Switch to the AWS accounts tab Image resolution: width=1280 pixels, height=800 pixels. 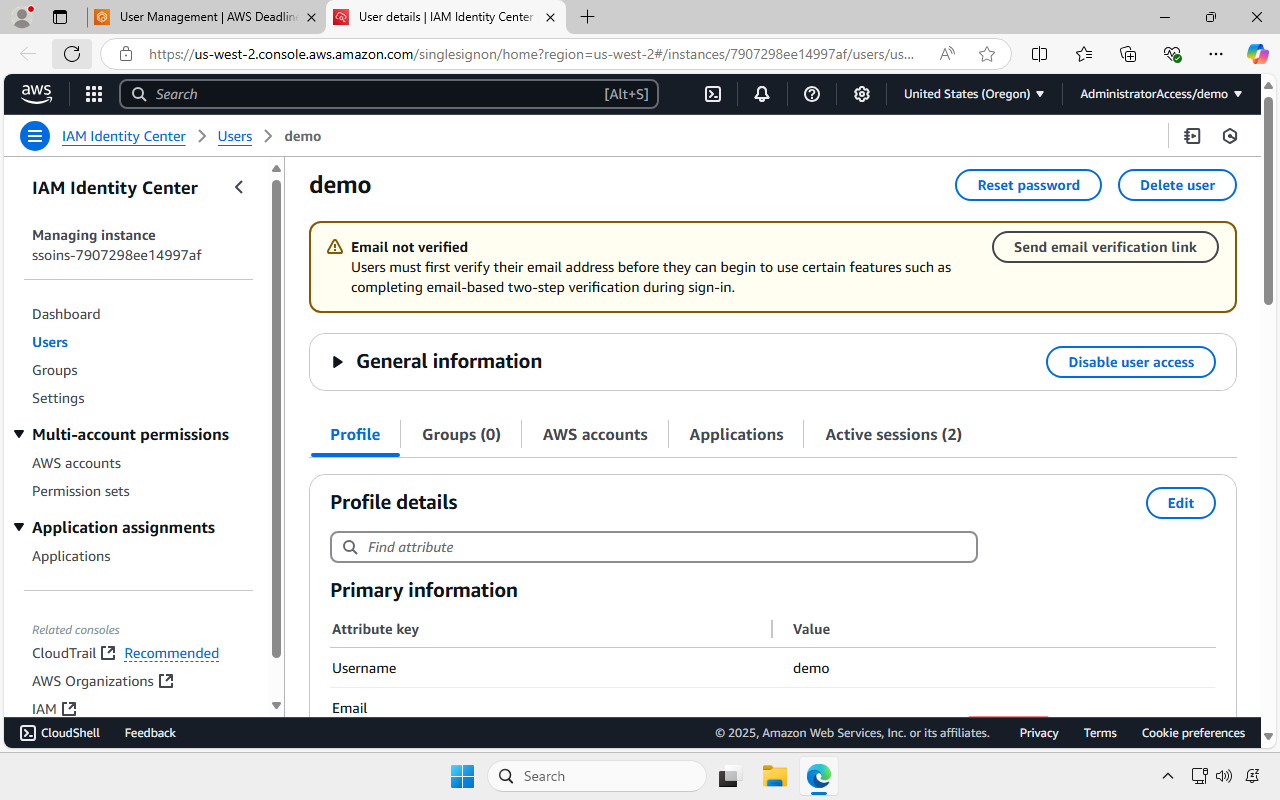594,434
